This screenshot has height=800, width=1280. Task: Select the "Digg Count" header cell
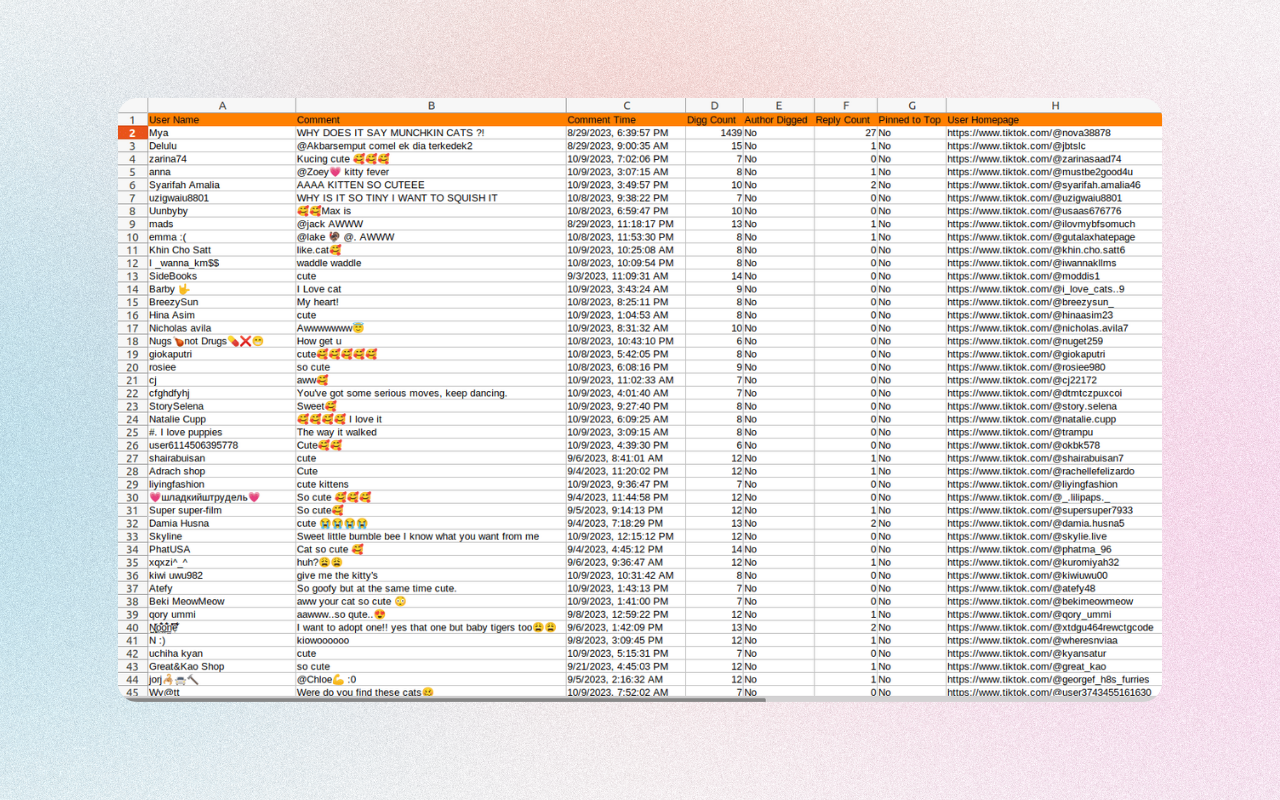coord(711,120)
